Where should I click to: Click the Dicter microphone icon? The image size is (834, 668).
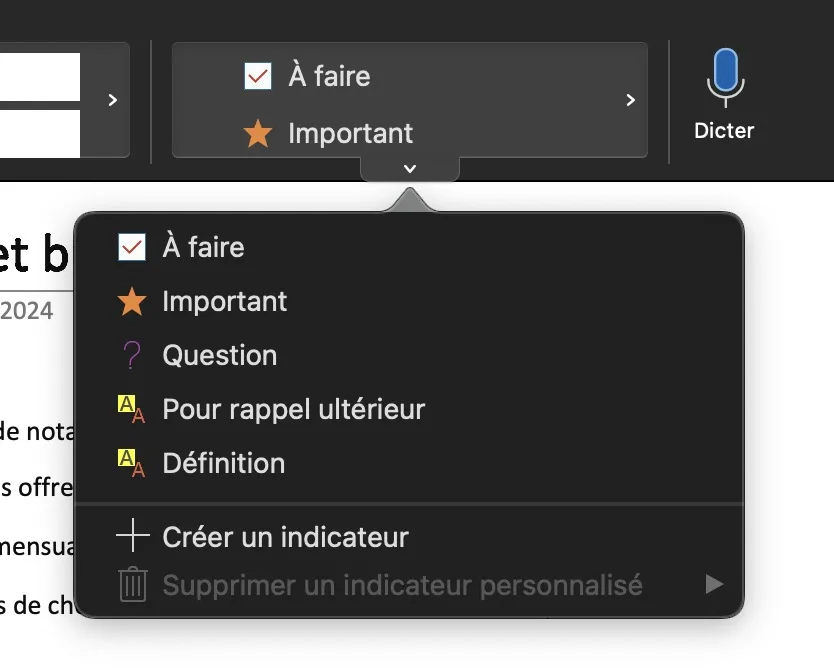724,77
